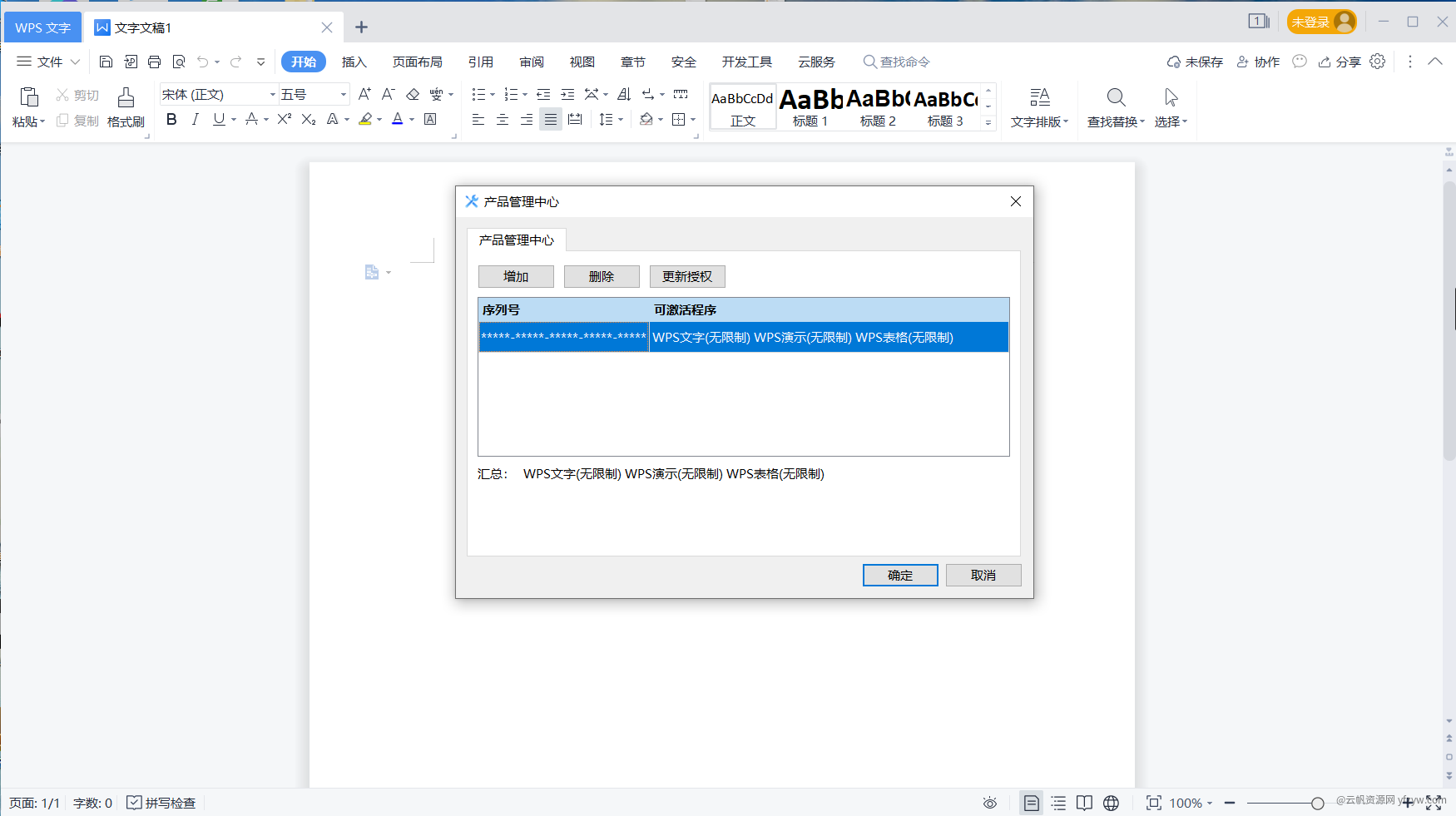Increase indent icon in paragraph group
1456x816 pixels.
click(567, 94)
